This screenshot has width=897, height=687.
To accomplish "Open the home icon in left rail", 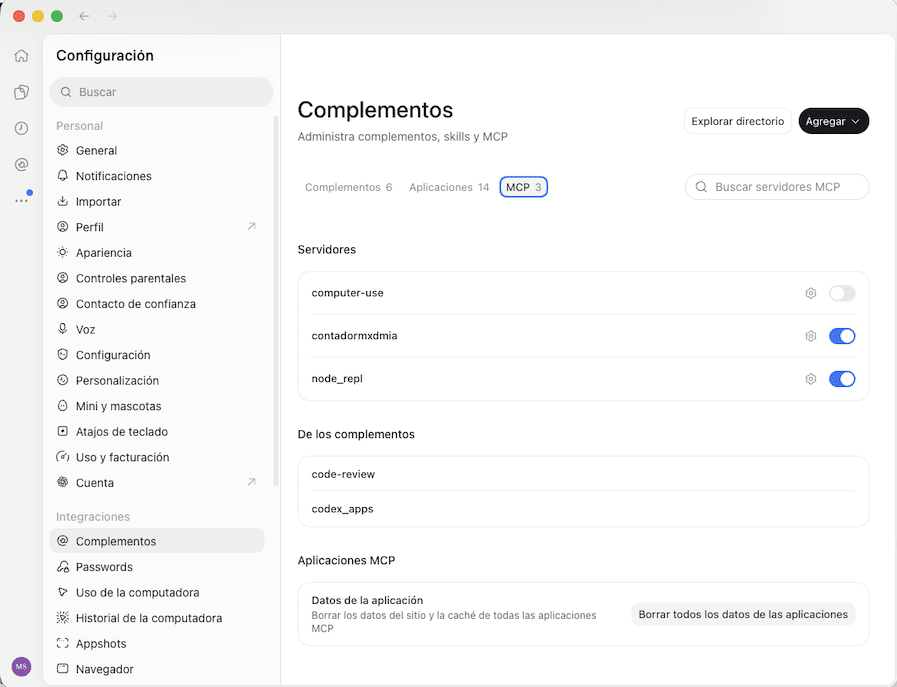I will [x=21, y=55].
